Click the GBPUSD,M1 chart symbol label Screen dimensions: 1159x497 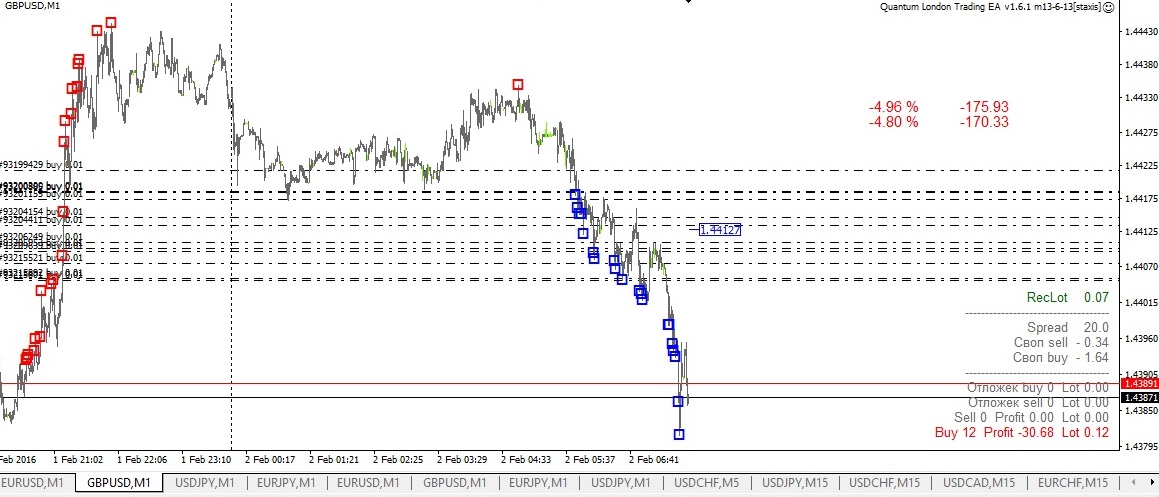(x=32, y=5)
